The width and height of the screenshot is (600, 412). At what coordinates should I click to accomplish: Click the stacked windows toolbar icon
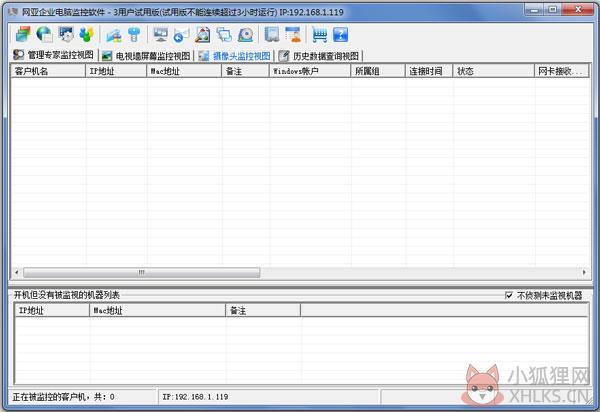[x=23, y=34]
